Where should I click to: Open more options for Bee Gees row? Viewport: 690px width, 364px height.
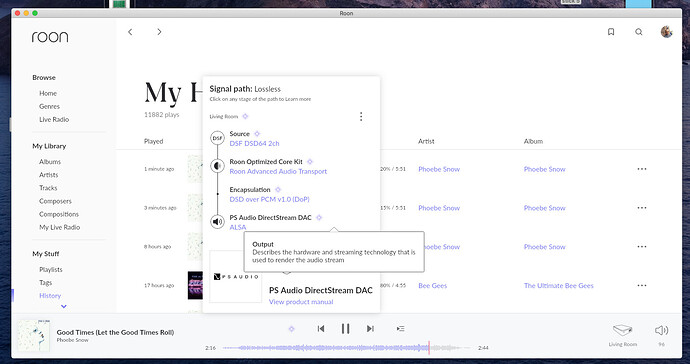642,285
